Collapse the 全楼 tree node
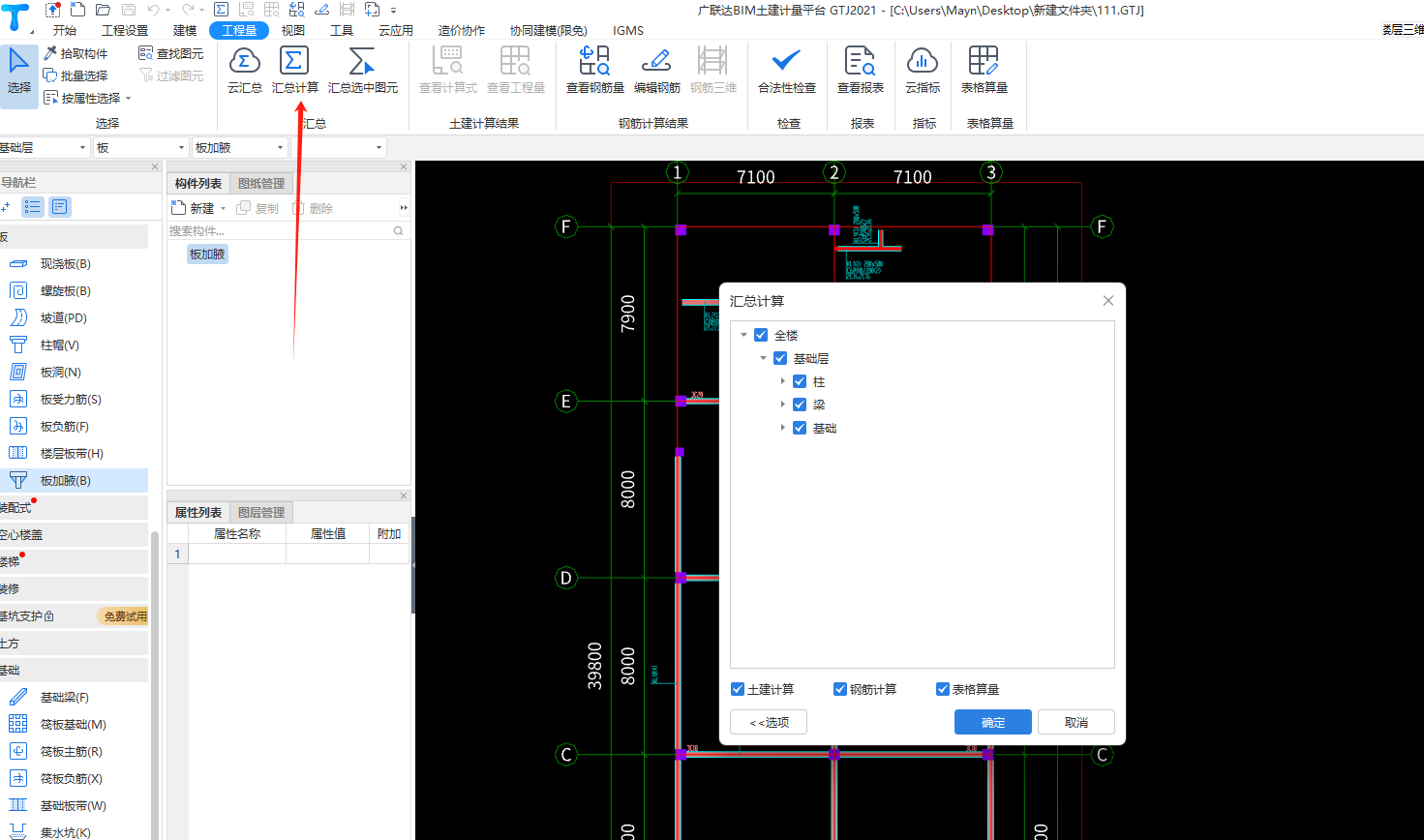This screenshot has height=840, width=1424. click(x=743, y=335)
